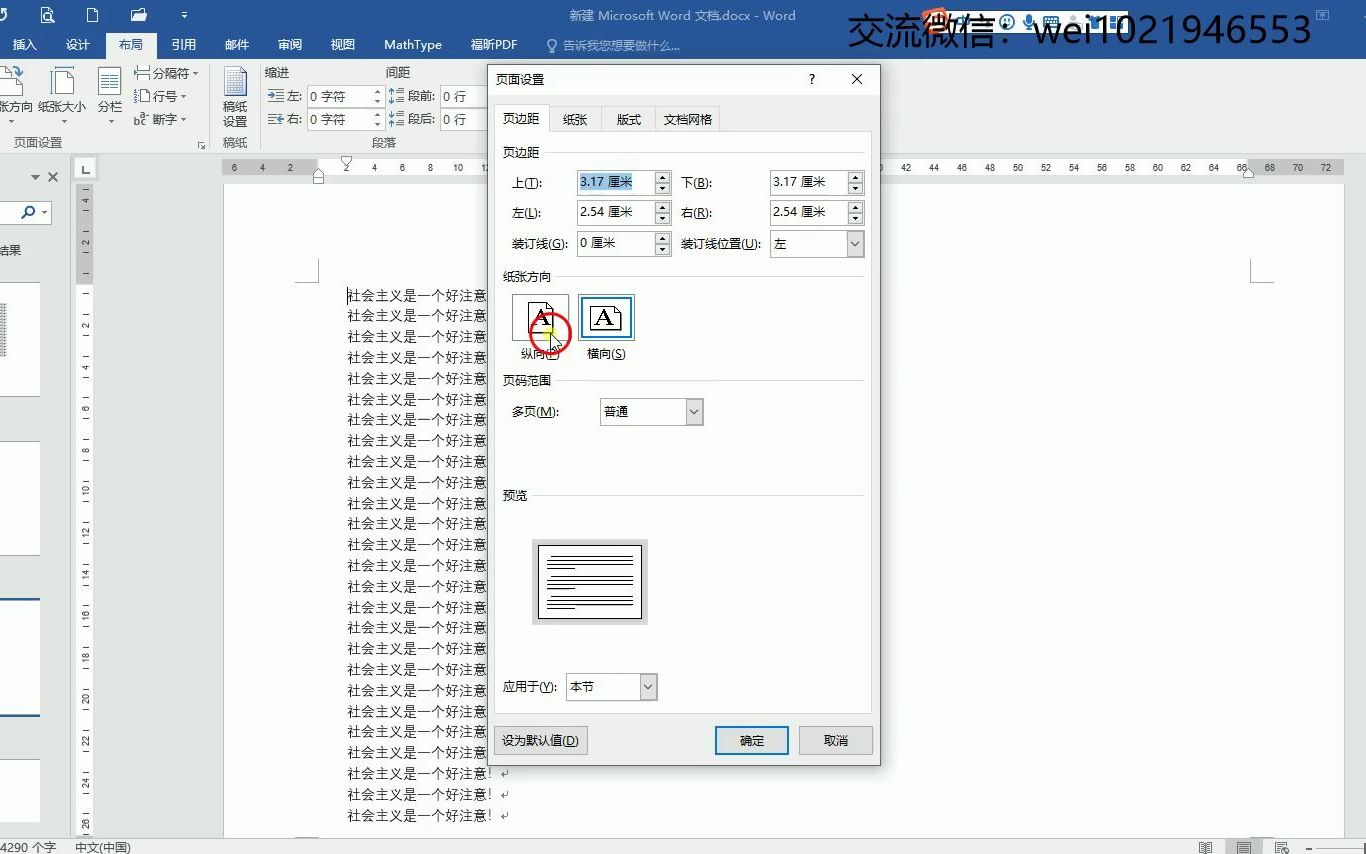Open the 多页 dropdown showing 普通
The width and height of the screenshot is (1366, 854).
pos(694,411)
